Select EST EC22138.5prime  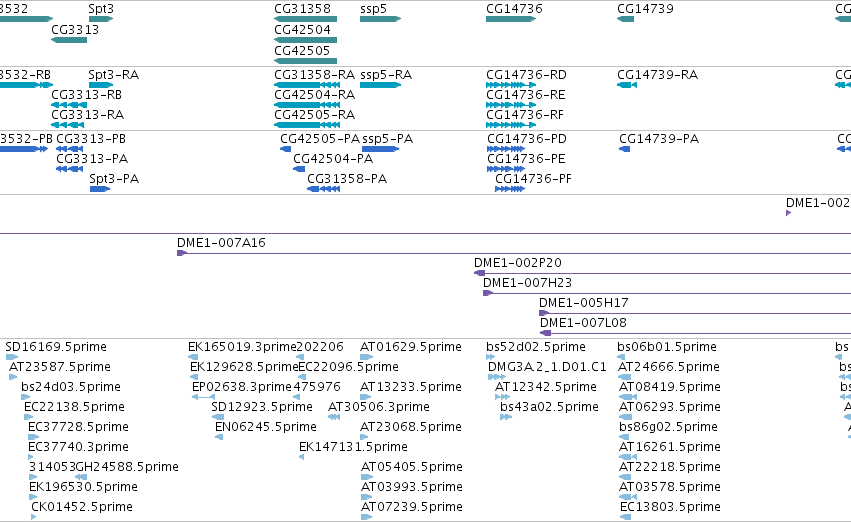click(x=29, y=417)
